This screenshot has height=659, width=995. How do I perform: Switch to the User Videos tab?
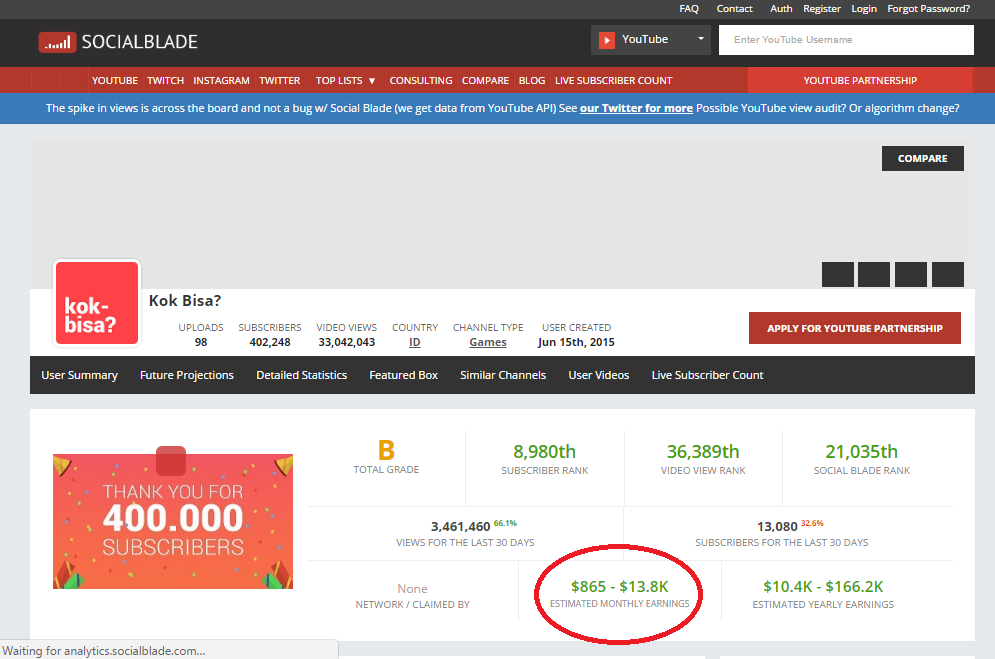click(x=598, y=375)
